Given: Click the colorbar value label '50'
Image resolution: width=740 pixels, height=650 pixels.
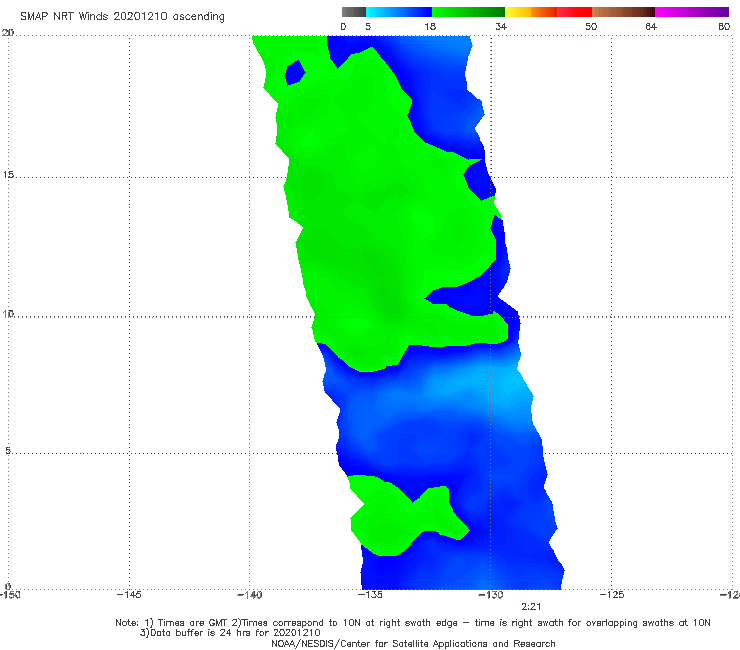Looking at the screenshot, I should [591, 27].
